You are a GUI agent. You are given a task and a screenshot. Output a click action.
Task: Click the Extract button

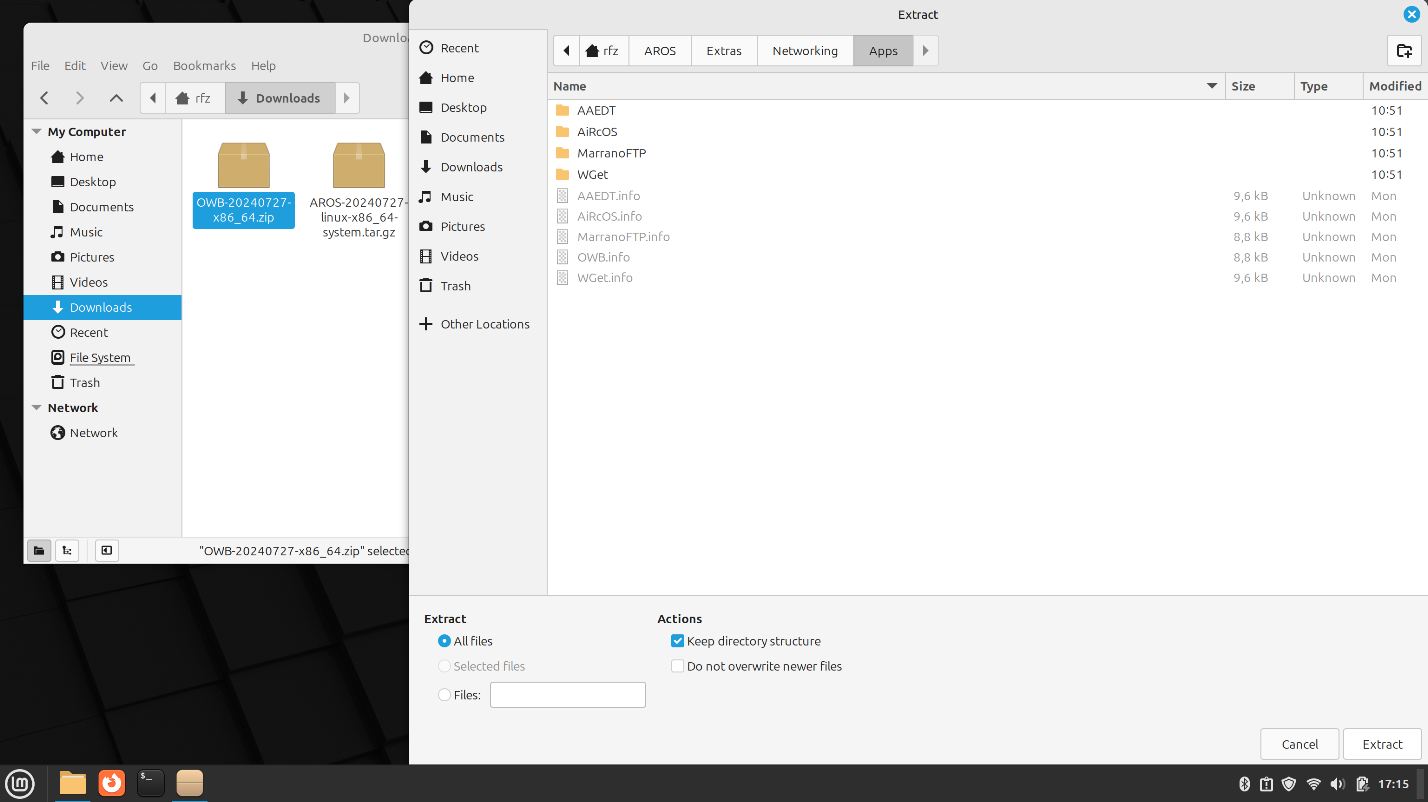[x=1382, y=744]
